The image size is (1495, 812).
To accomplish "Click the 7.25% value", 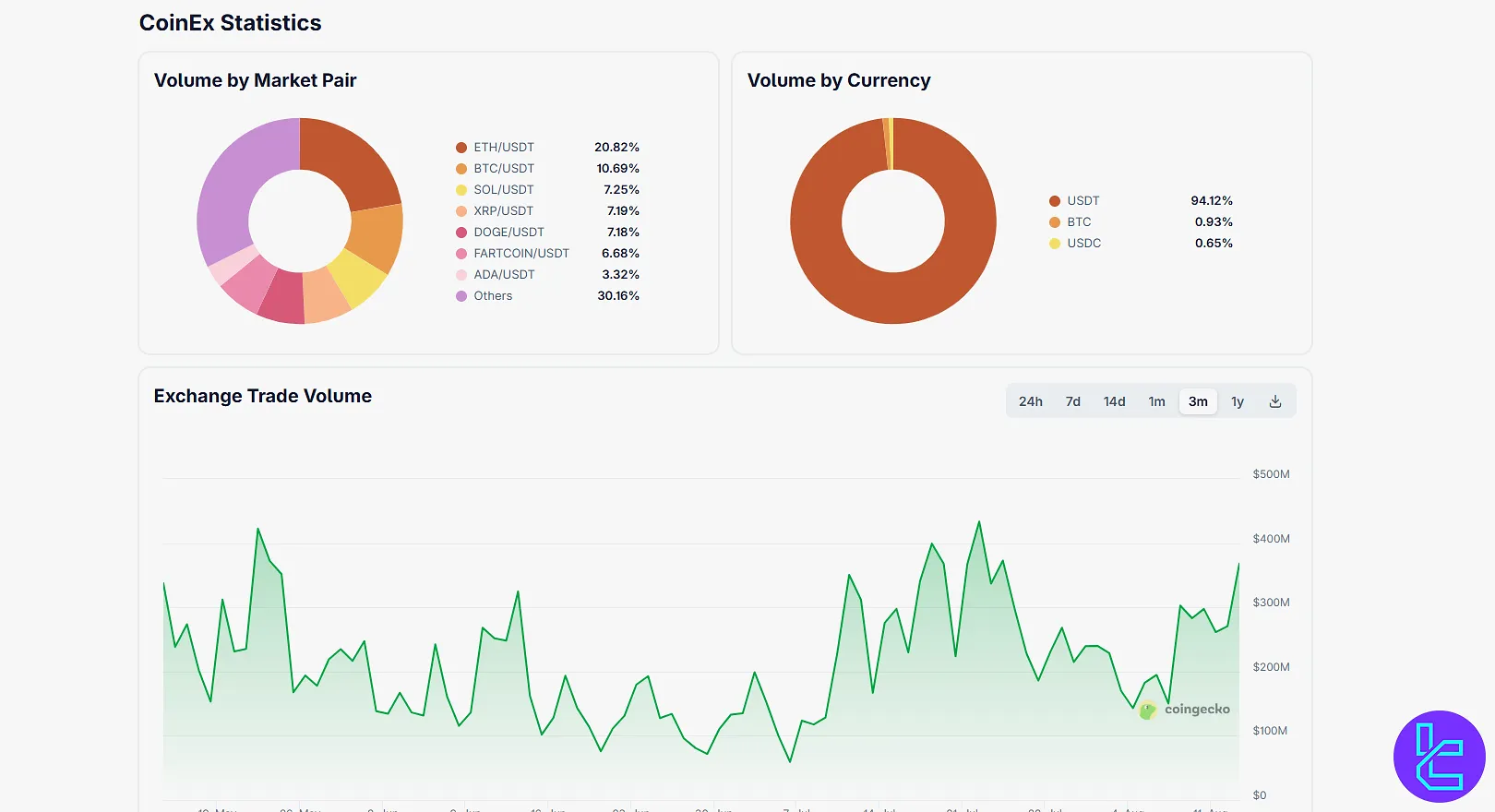I will (x=621, y=190).
